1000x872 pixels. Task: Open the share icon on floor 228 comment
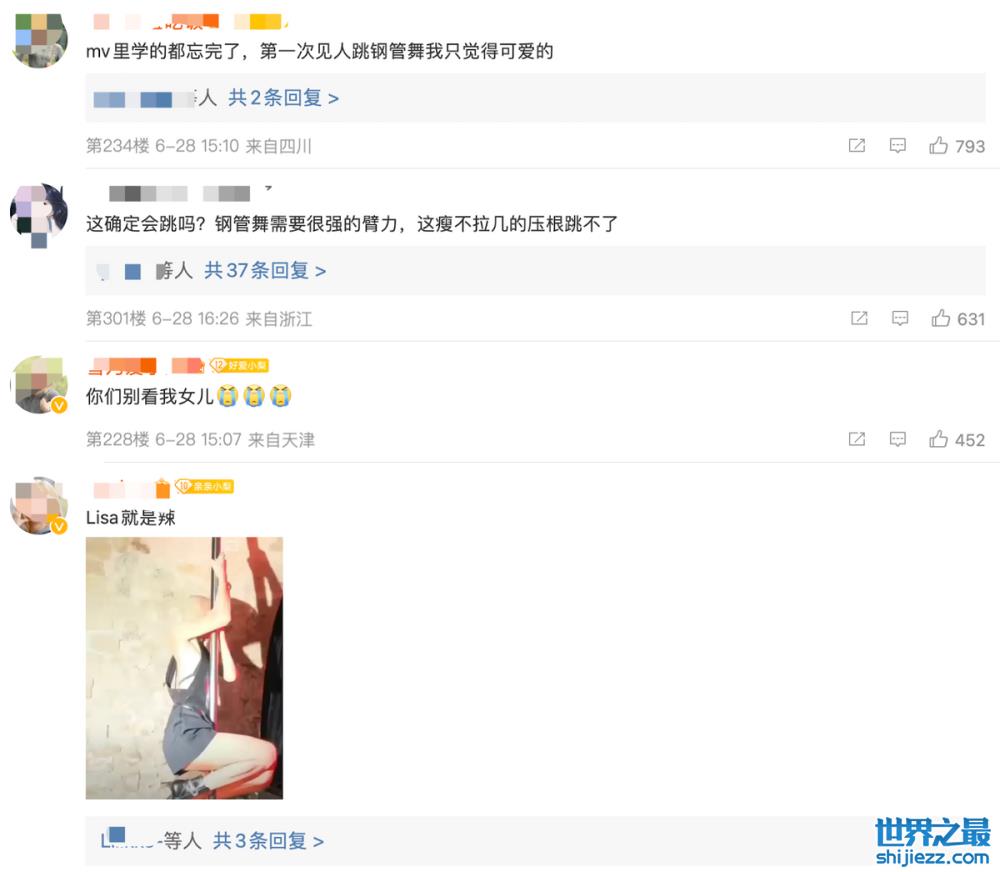point(857,440)
